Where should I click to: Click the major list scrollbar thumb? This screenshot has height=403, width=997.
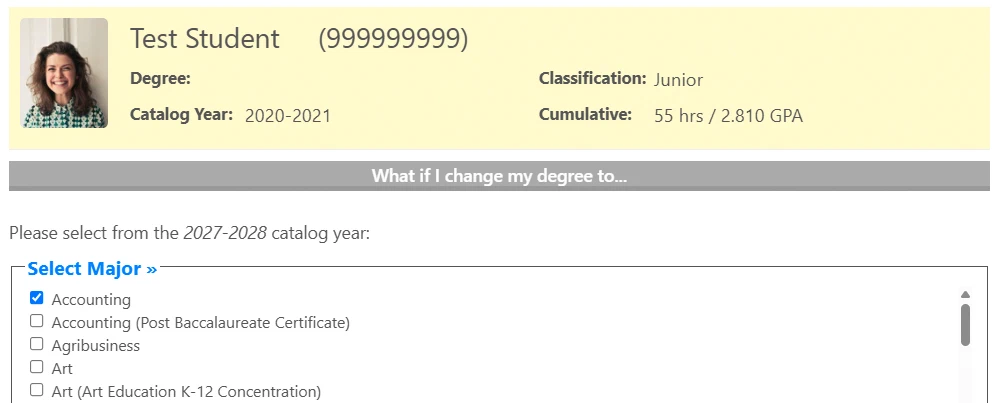[x=965, y=325]
